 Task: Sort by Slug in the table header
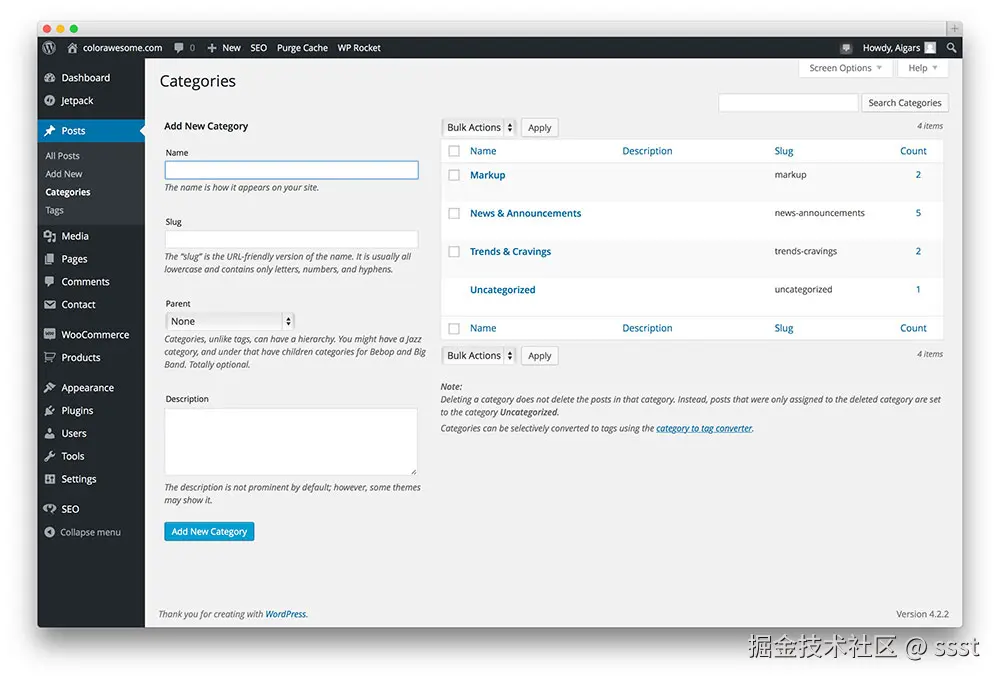[784, 151]
